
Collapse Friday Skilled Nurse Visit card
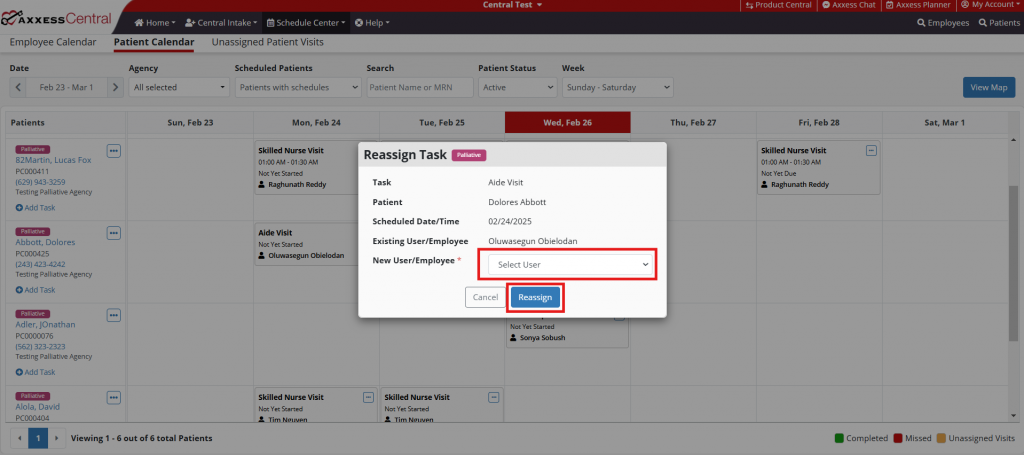pos(870,150)
